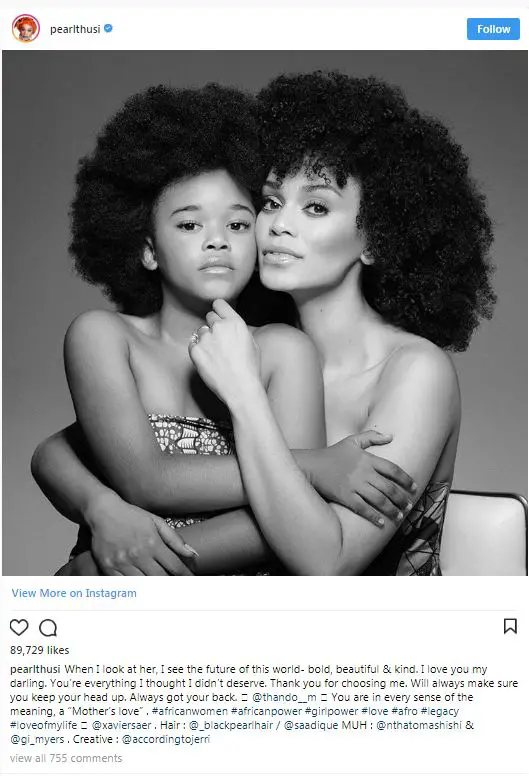Click the verified badge next to pearlthusi
Viewport: 529px width, 776px height.
pyautogui.click(x=108, y=29)
